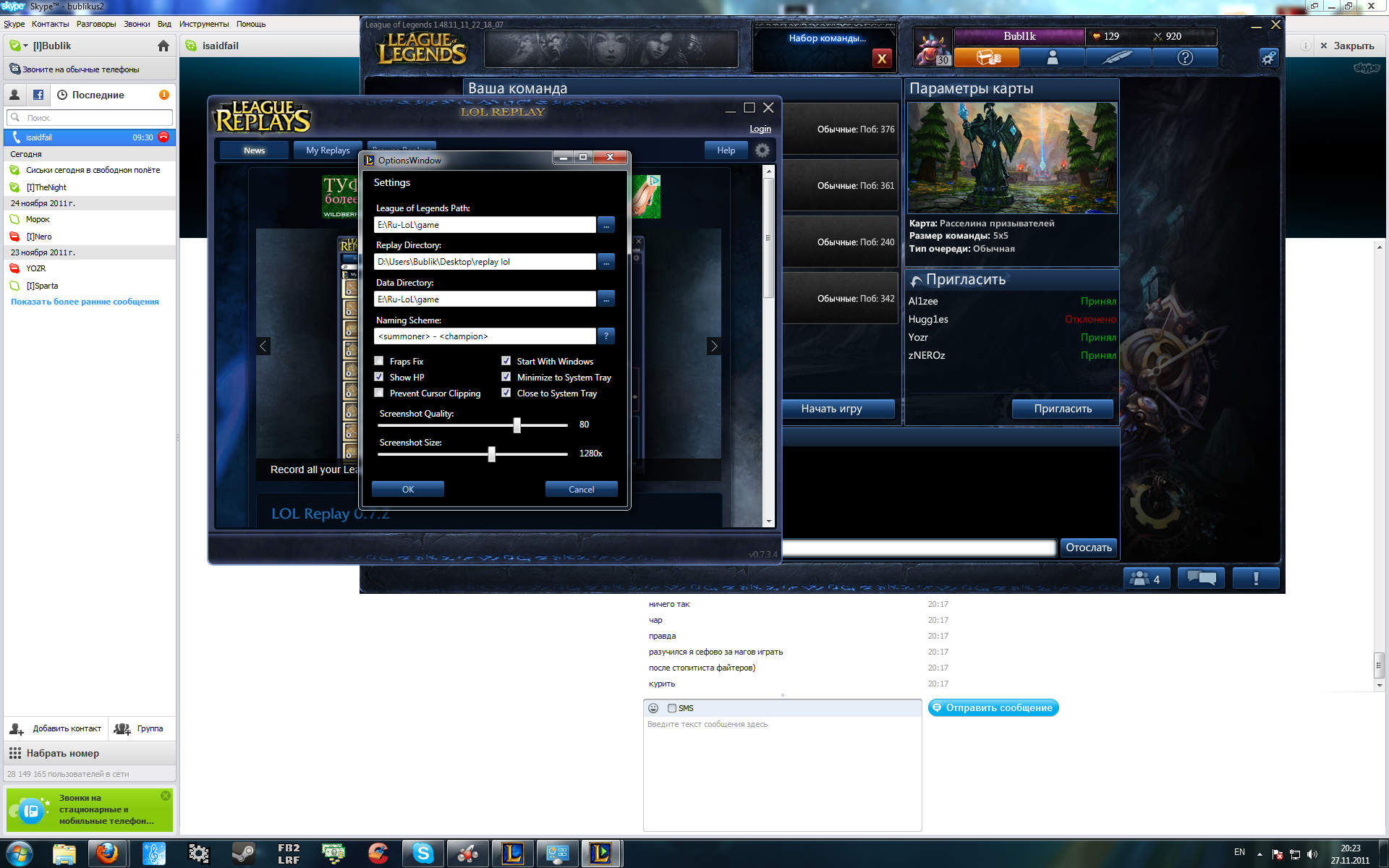Open the Разговоры menu
The width and height of the screenshot is (1389, 868).
[96, 24]
